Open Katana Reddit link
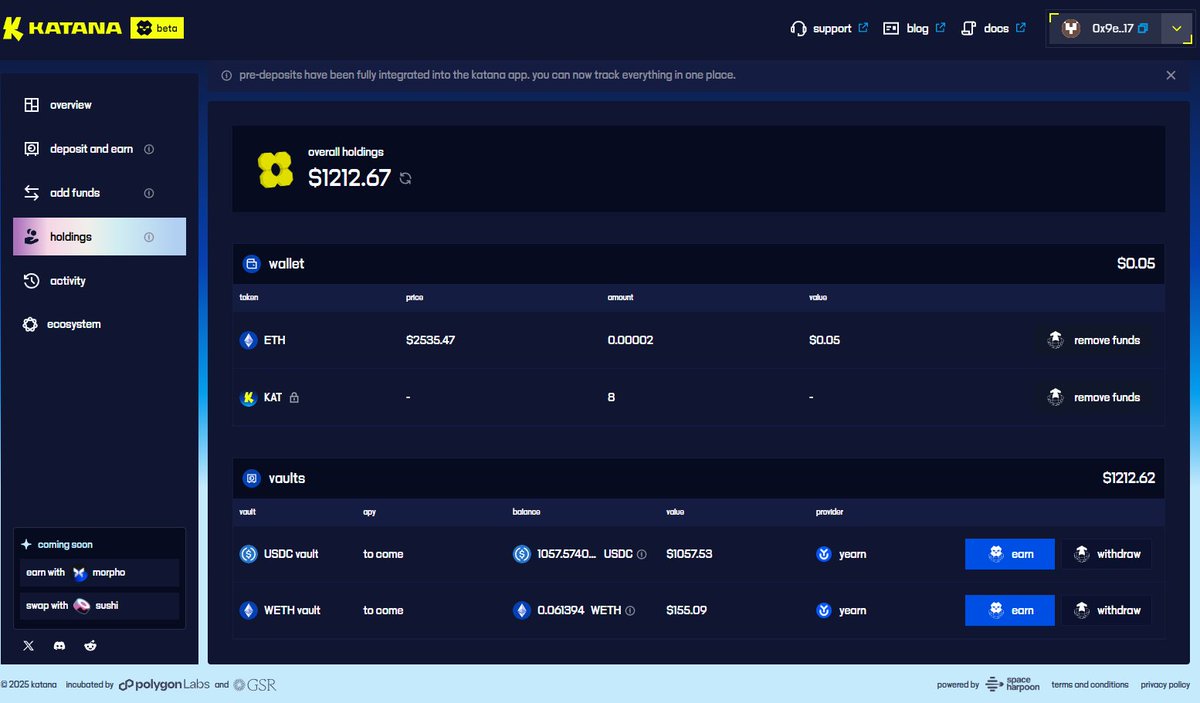This screenshot has height=703, width=1200. click(x=91, y=646)
